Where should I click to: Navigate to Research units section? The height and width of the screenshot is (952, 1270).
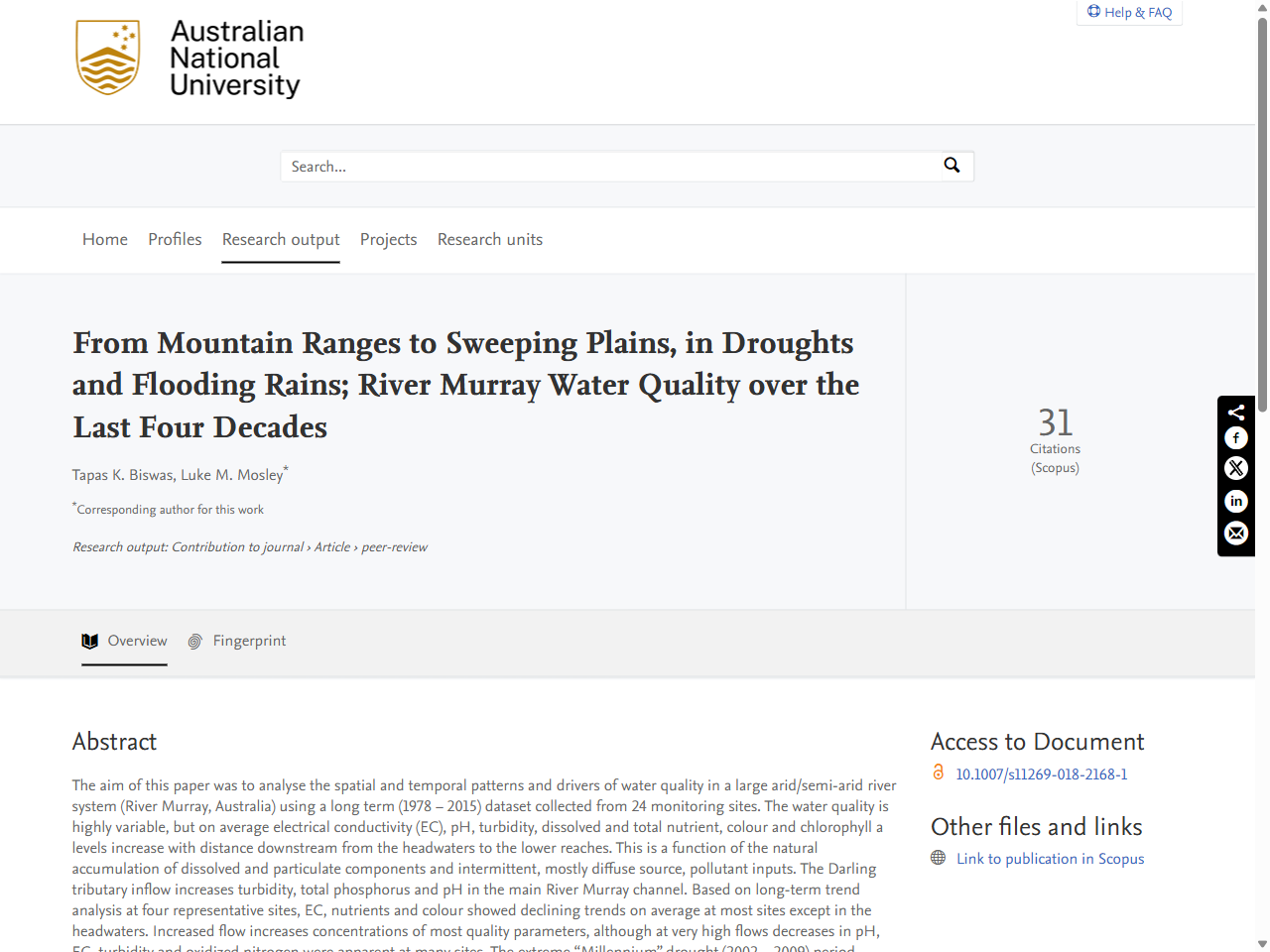tap(490, 239)
